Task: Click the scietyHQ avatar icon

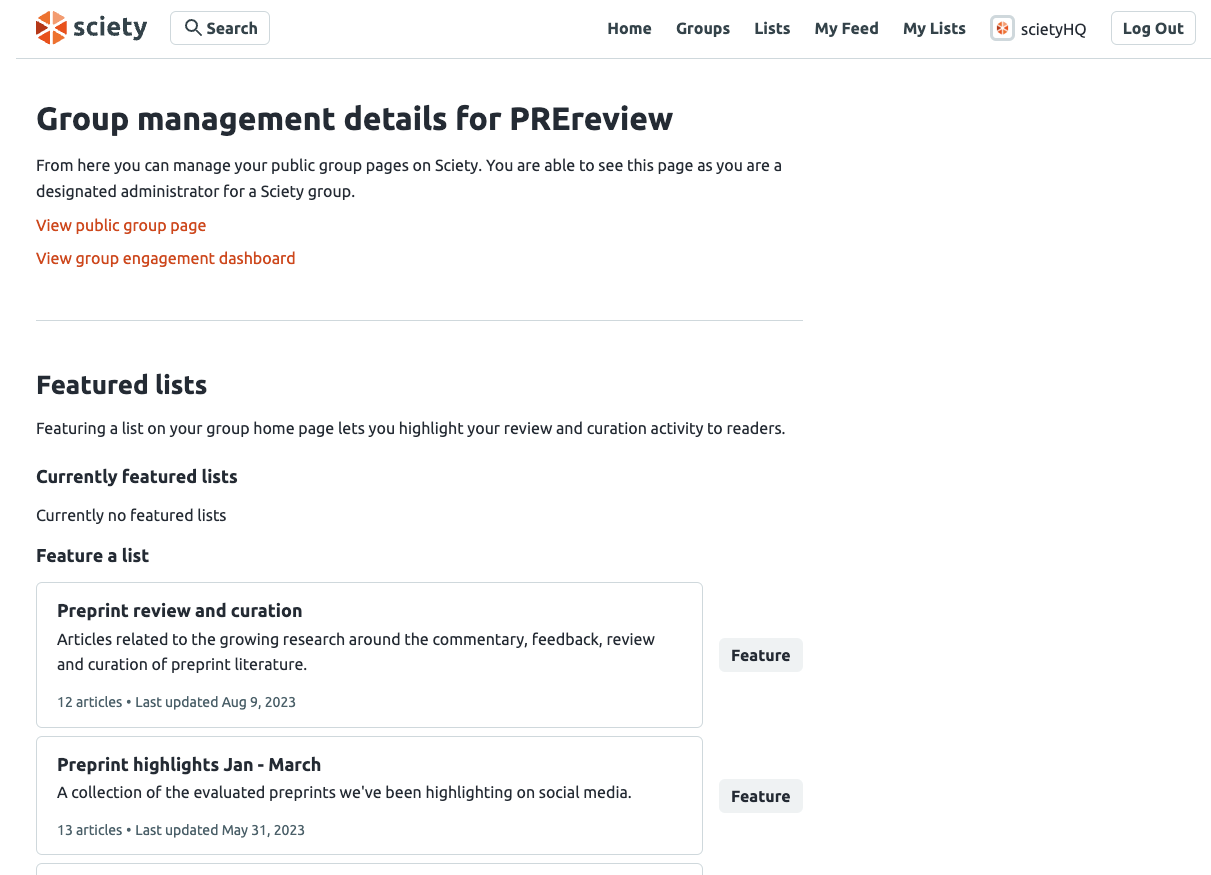Action: (x=1002, y=28)
